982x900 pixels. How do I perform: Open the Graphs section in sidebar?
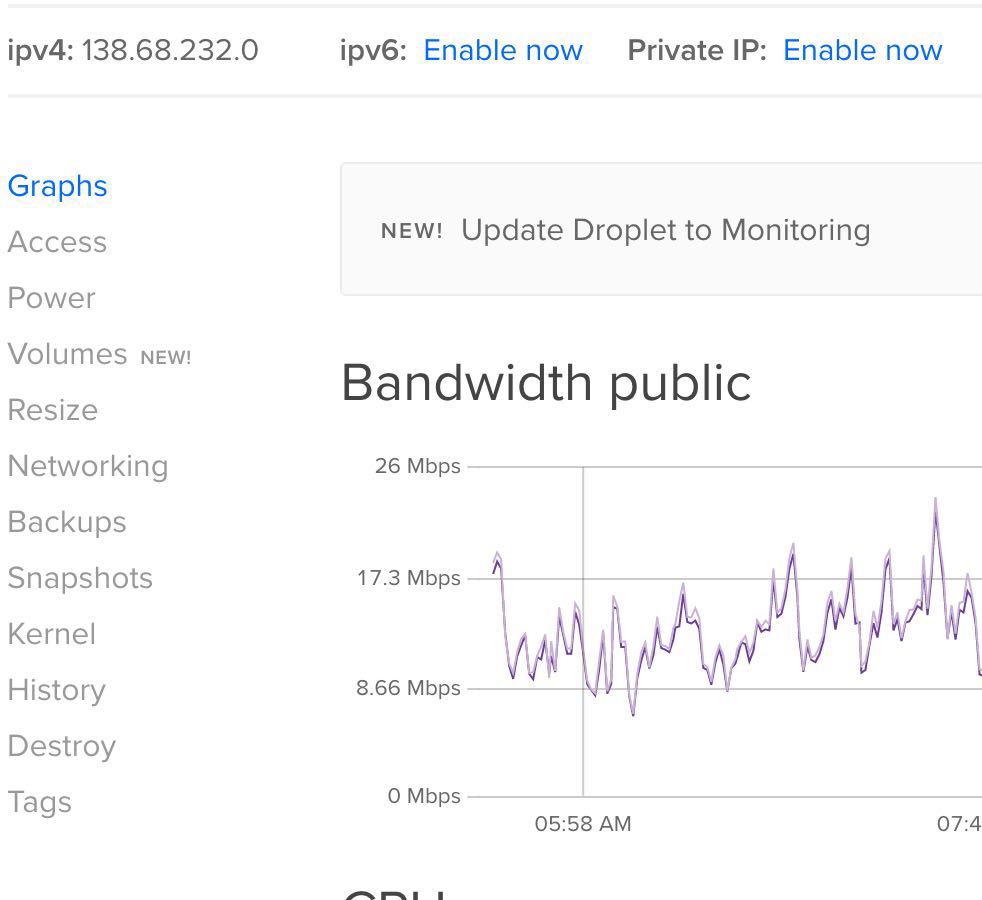[57, 187]
